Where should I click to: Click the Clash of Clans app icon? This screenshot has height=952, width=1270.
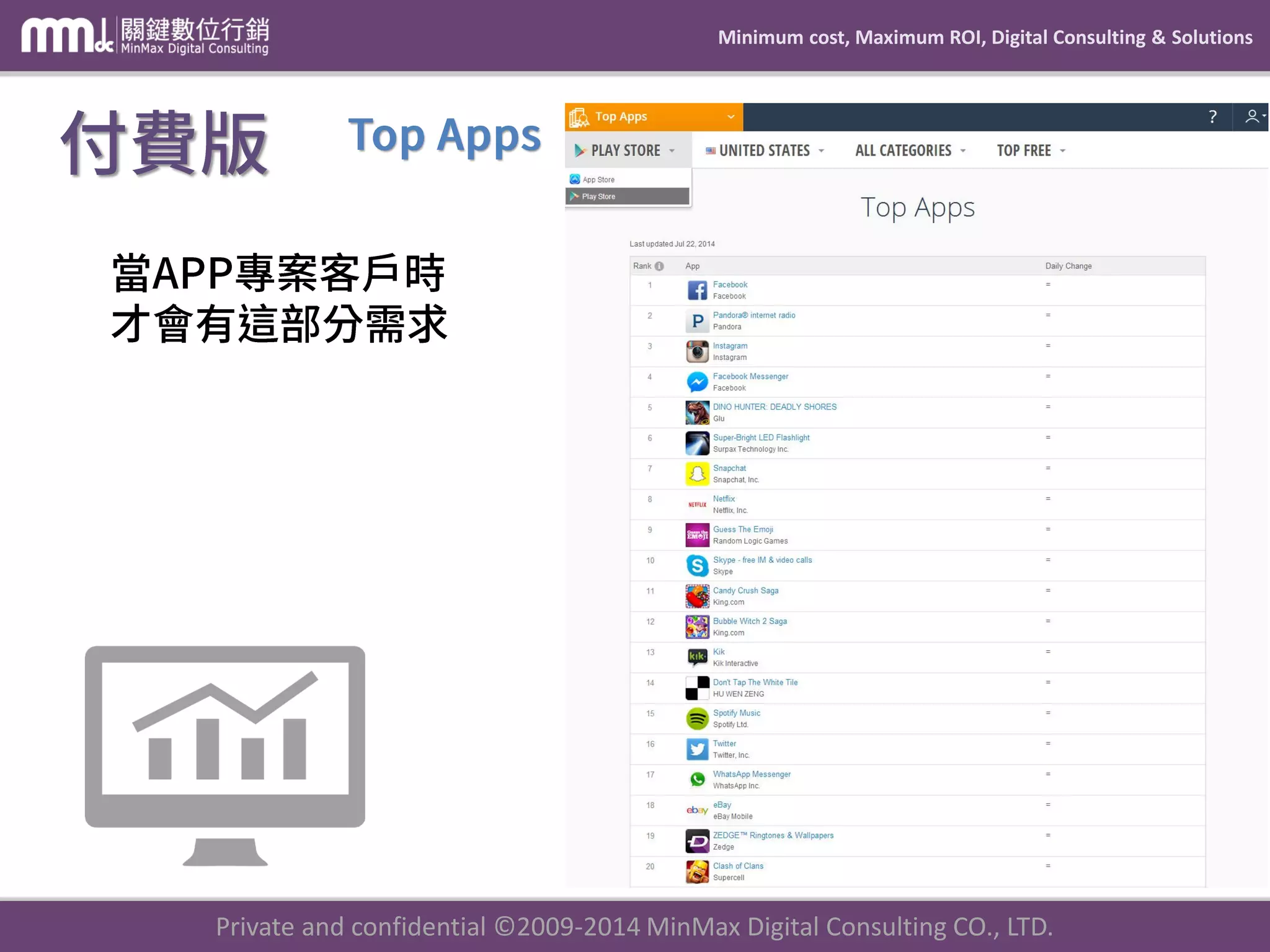(x=697, y=871)
